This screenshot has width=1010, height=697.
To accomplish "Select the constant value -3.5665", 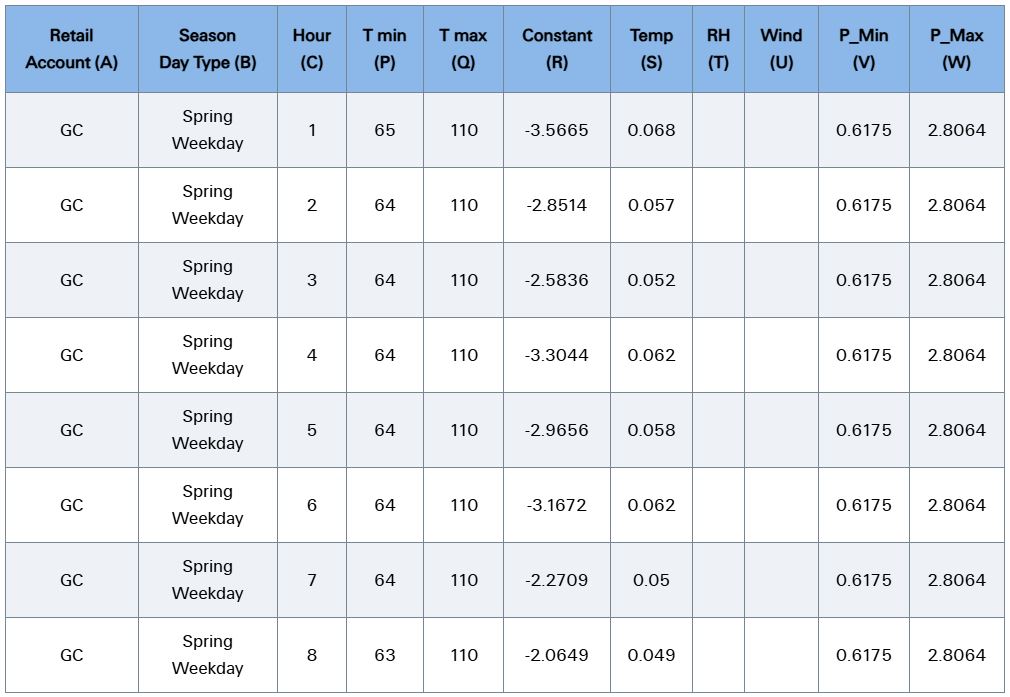I will tap(557, 130).
